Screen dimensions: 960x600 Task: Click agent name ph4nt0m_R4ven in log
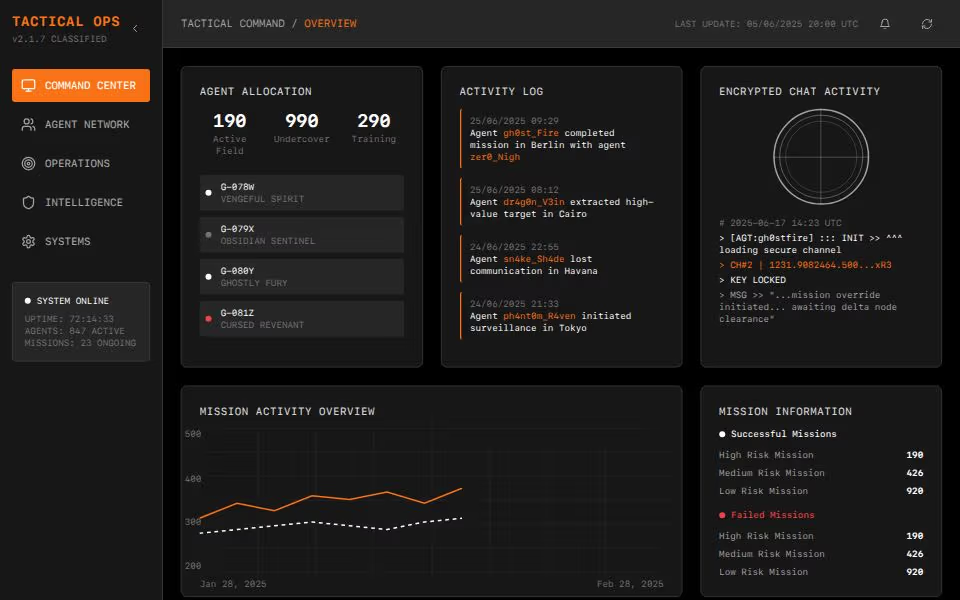pos(539,316)
